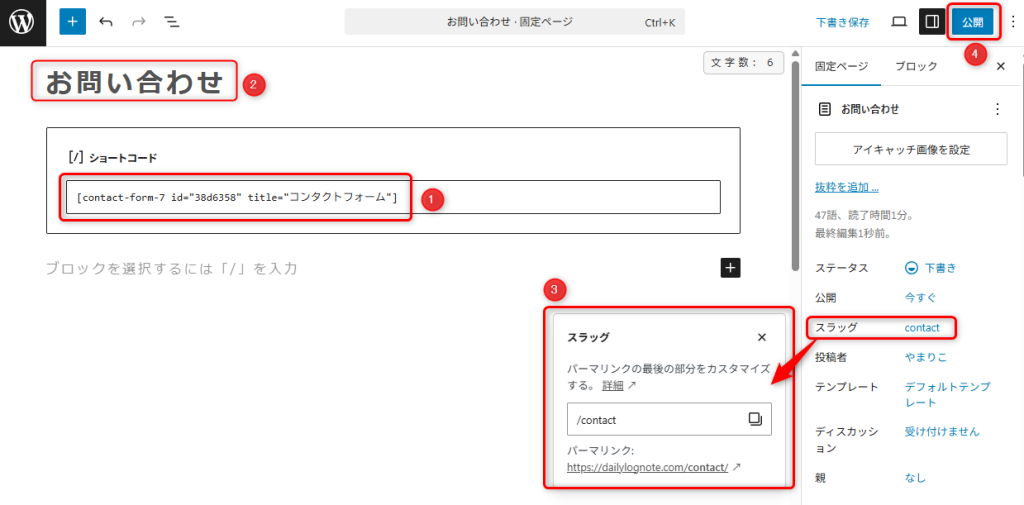Click the 公開 publish button
Image resolution: width=1024 pixels, height=505 pixels.
(x=972, y=21)
